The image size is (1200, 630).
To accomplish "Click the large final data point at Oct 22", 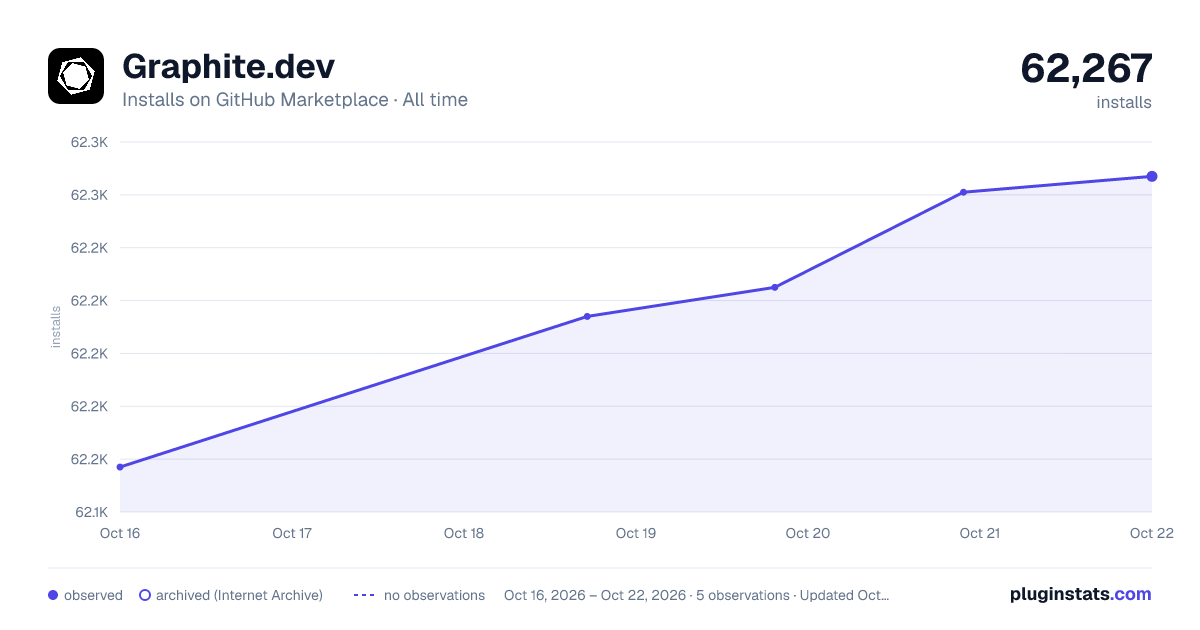I will pos(1152,177).
